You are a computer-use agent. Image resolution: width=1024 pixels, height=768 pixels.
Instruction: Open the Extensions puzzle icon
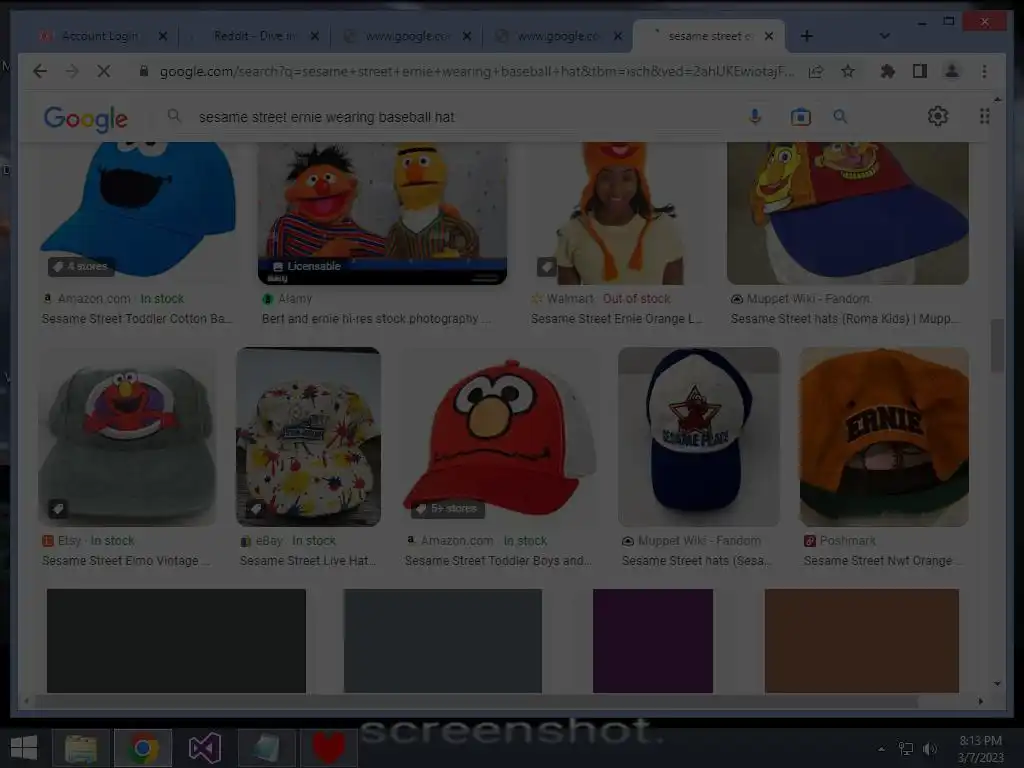(888, 71)
